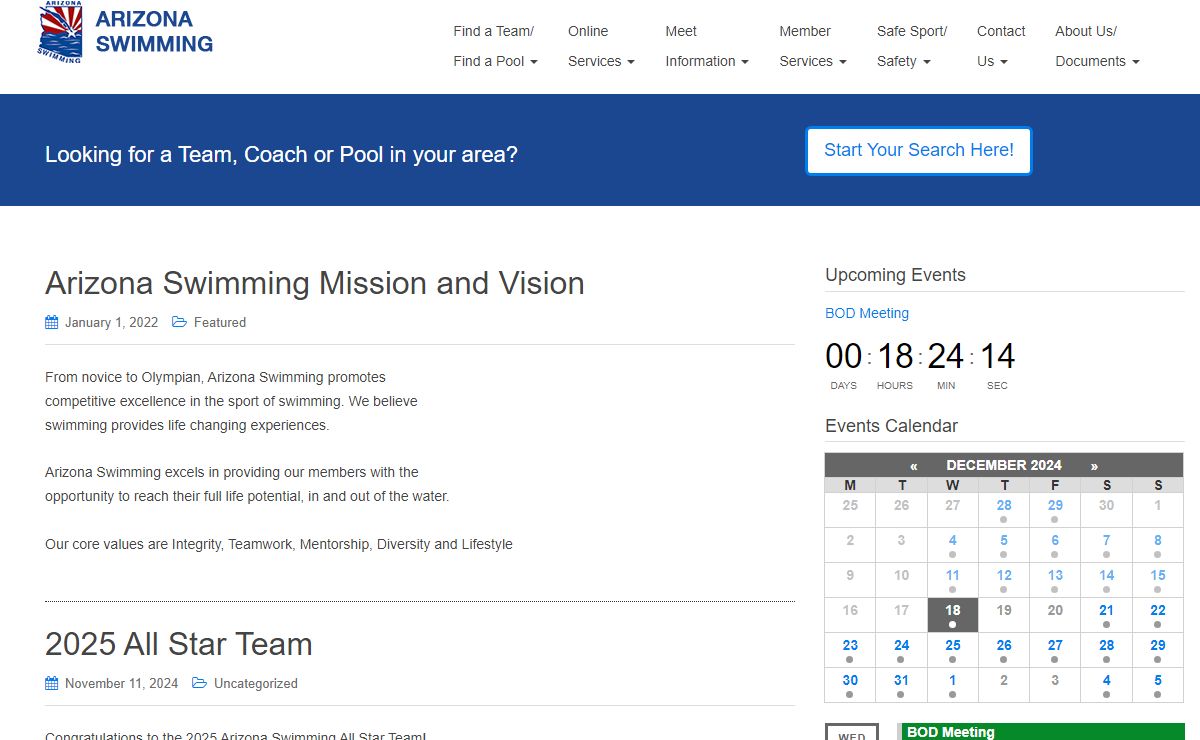This screenshot has height=740, width=1200.
Task: Click the countdown MIN value 24
Action: point(945,356)
